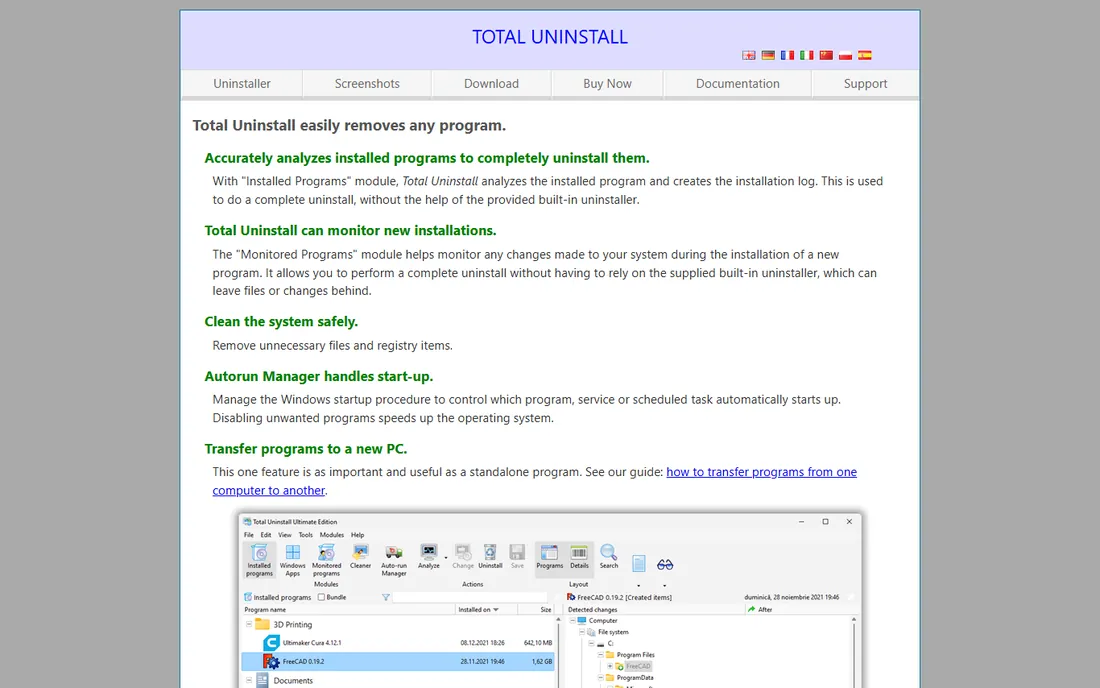Click the Analyze icon in app screenshot
Screen dimensions: 1100x688
pos(429,556)
